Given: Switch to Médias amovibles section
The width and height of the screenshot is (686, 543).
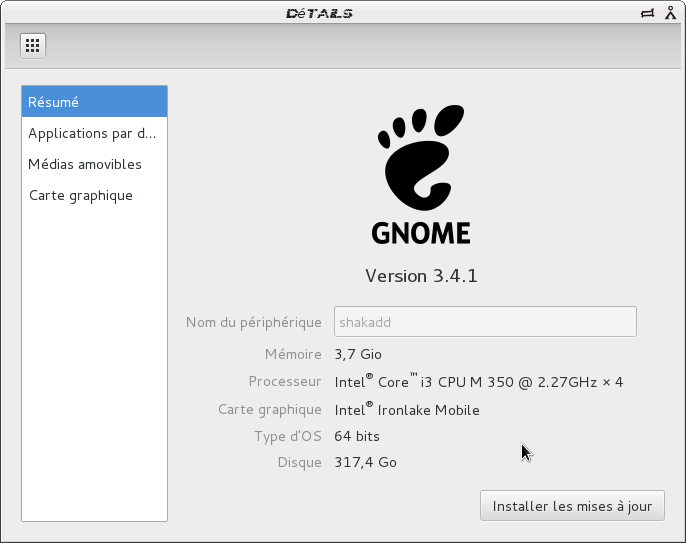Looking at the screenshot, I should tap(94, 164).
